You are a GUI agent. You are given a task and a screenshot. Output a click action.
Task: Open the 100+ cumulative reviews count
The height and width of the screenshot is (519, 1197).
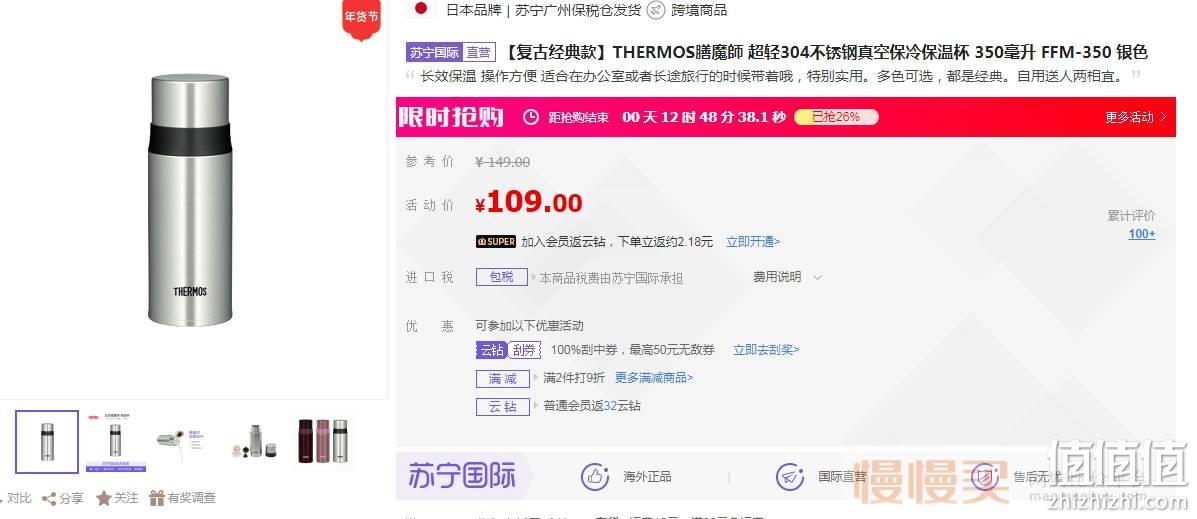[1142, 234]
